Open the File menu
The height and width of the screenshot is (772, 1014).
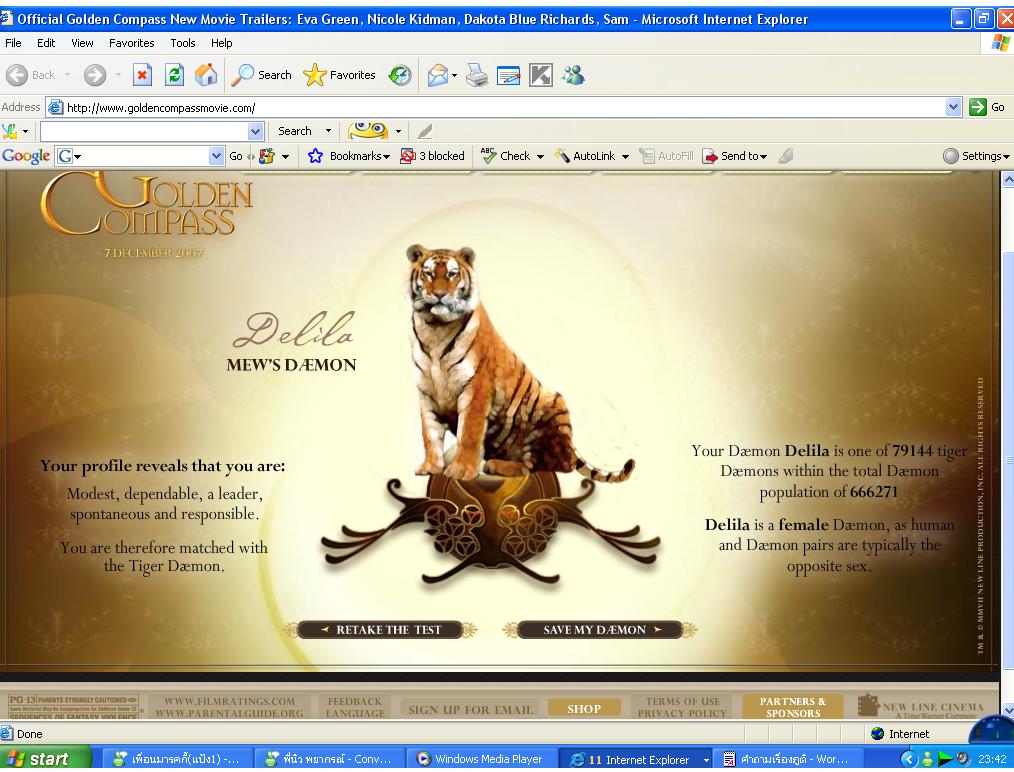coord(13,43)
